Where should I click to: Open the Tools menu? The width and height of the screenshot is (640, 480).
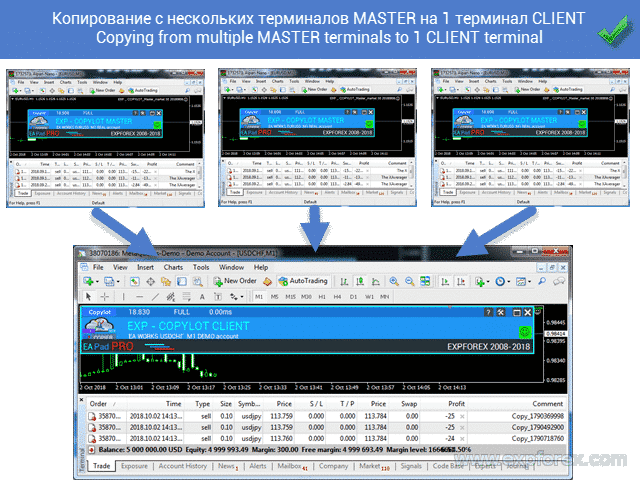(201, 267)
